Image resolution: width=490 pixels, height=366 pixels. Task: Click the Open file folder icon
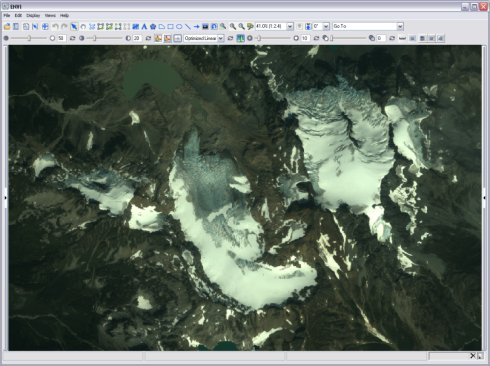7,26
